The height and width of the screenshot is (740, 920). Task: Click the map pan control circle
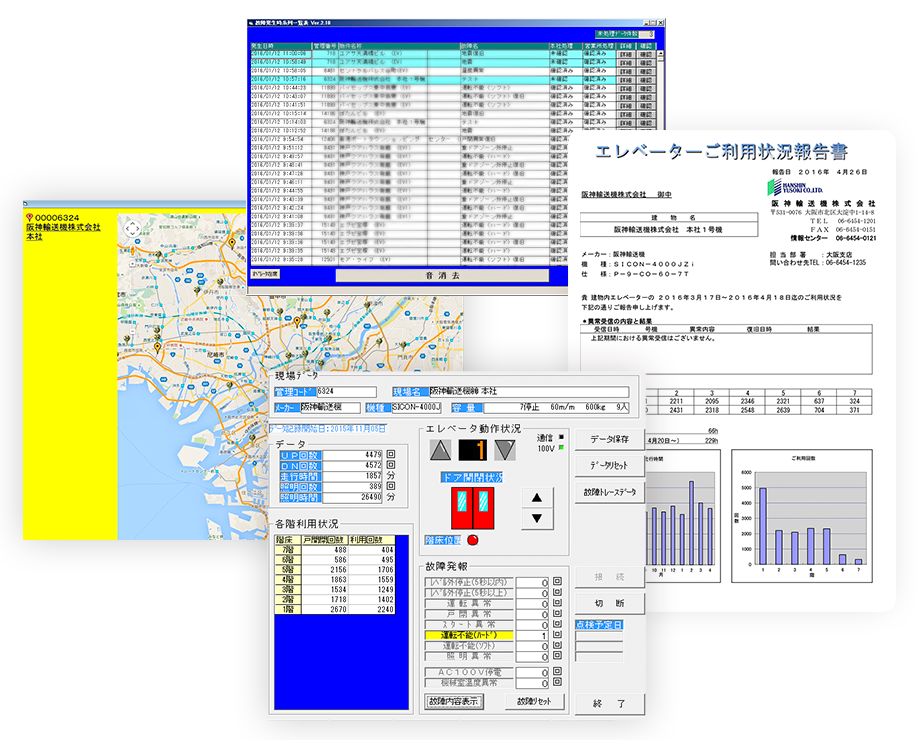[x=133, y=228]
